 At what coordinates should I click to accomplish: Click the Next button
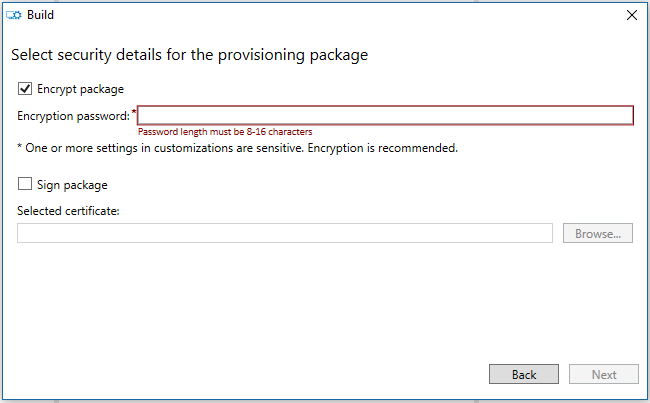(604, 374)
